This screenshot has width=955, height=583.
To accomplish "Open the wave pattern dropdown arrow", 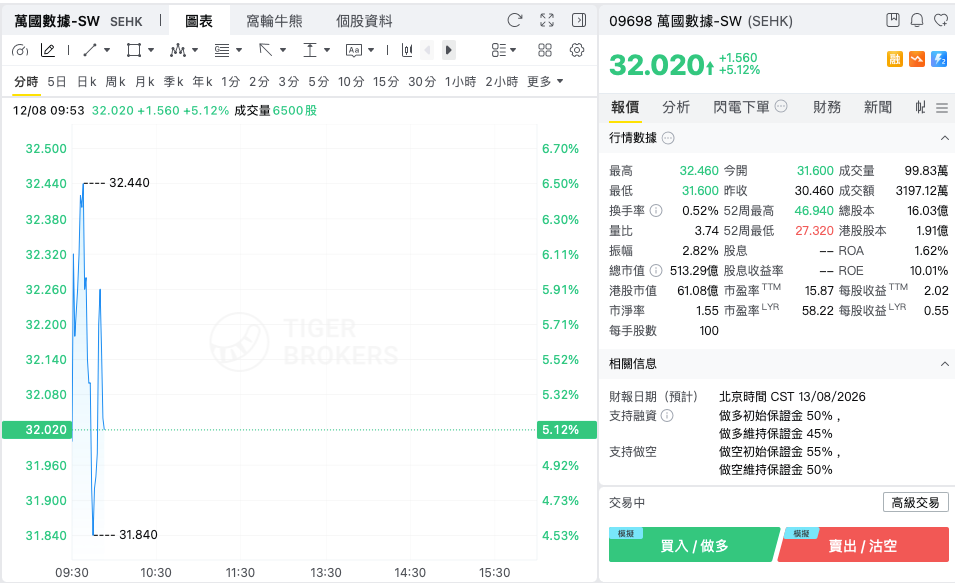I will pos(195,50).
